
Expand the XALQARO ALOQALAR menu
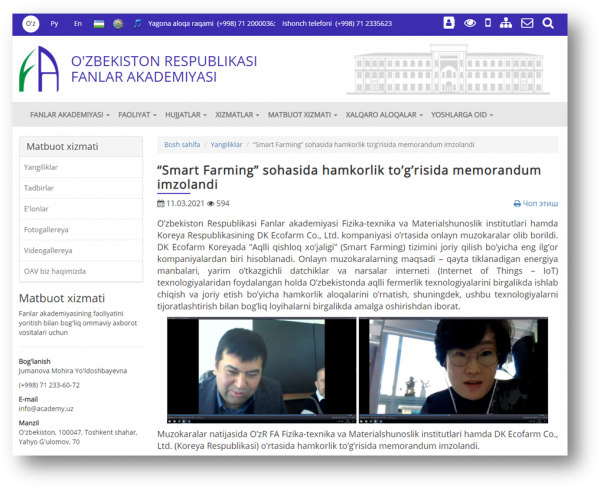pyautogui.click(x=384, y=115)
